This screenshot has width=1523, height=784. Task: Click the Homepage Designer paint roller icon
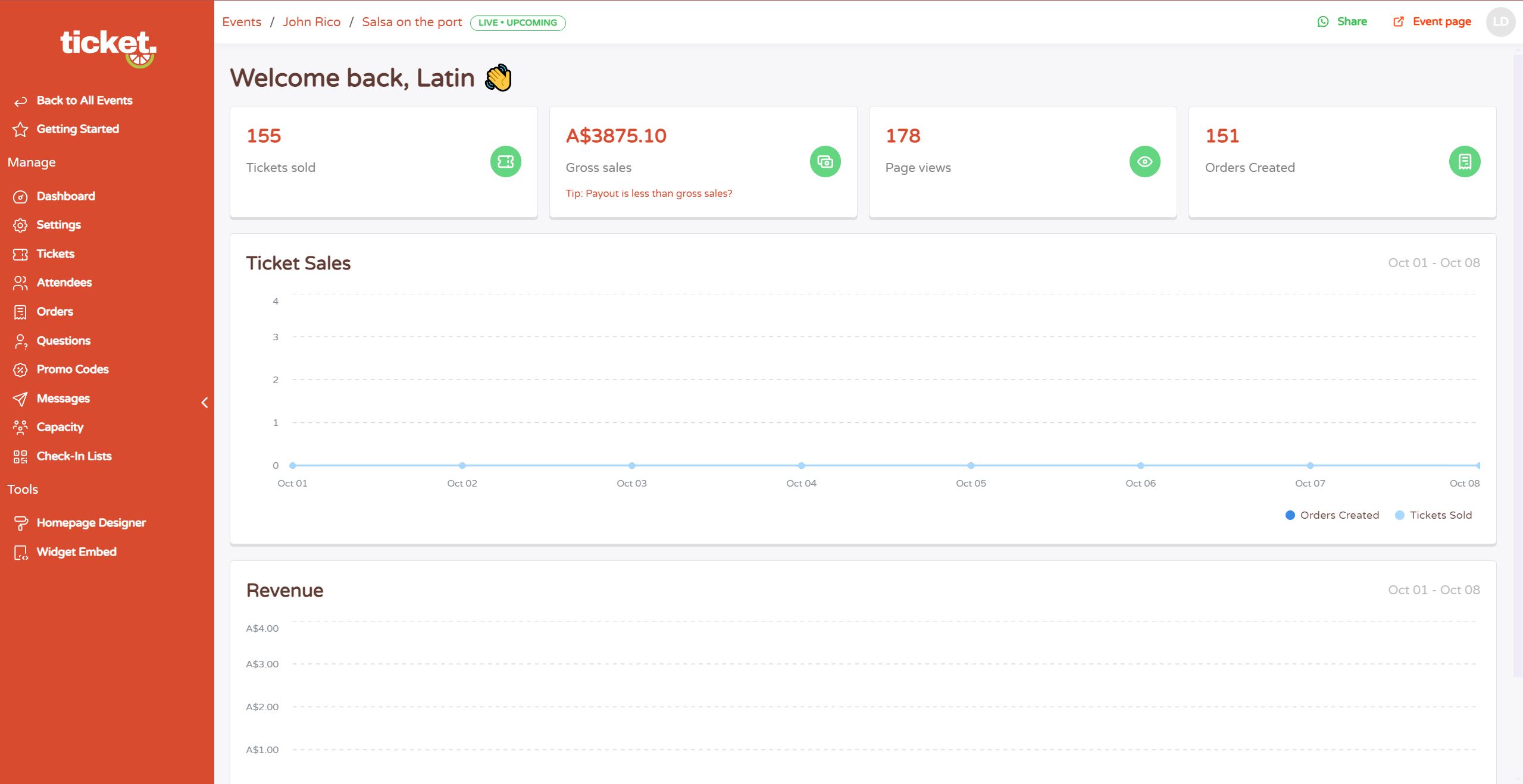click(x=20, y=523)
